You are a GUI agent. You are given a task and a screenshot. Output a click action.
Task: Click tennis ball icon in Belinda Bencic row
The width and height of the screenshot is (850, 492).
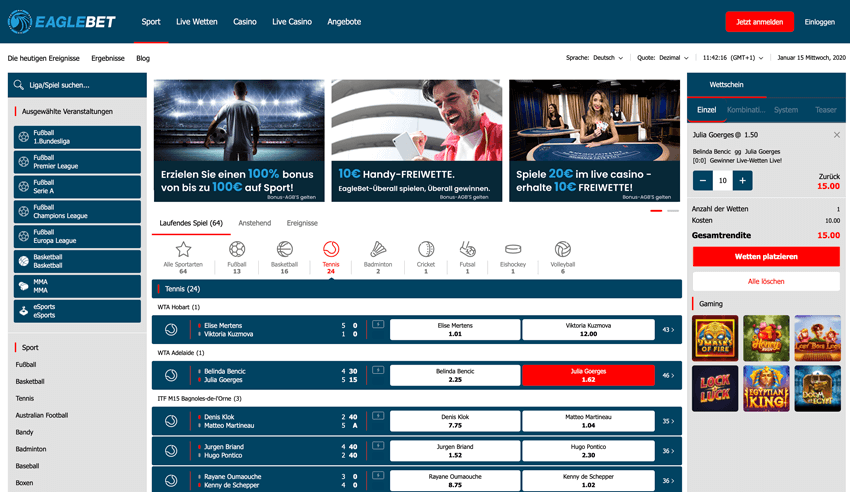(x=171, y=376)
